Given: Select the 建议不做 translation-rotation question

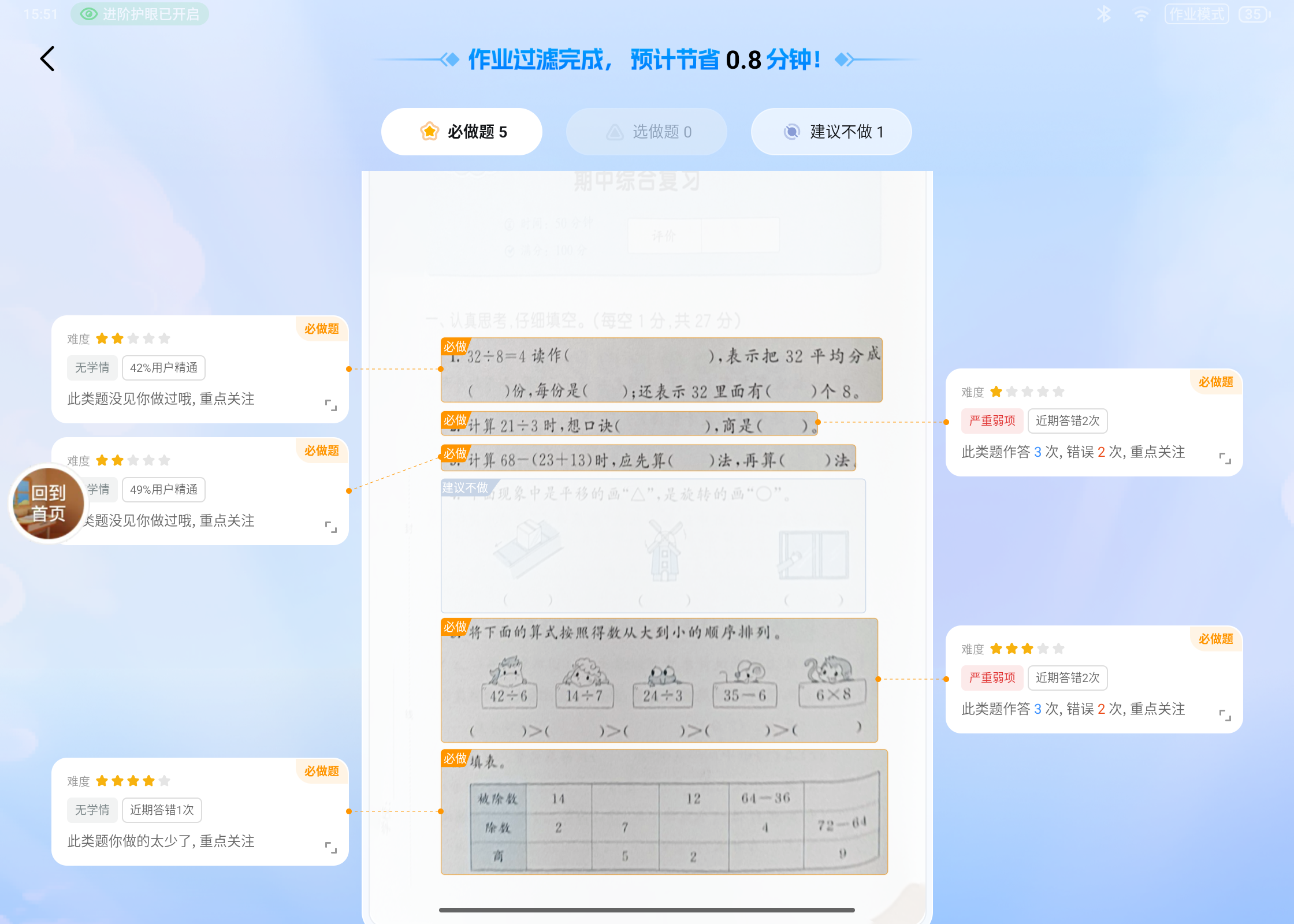Looking at the screenshot, I should tap(653, 546).
